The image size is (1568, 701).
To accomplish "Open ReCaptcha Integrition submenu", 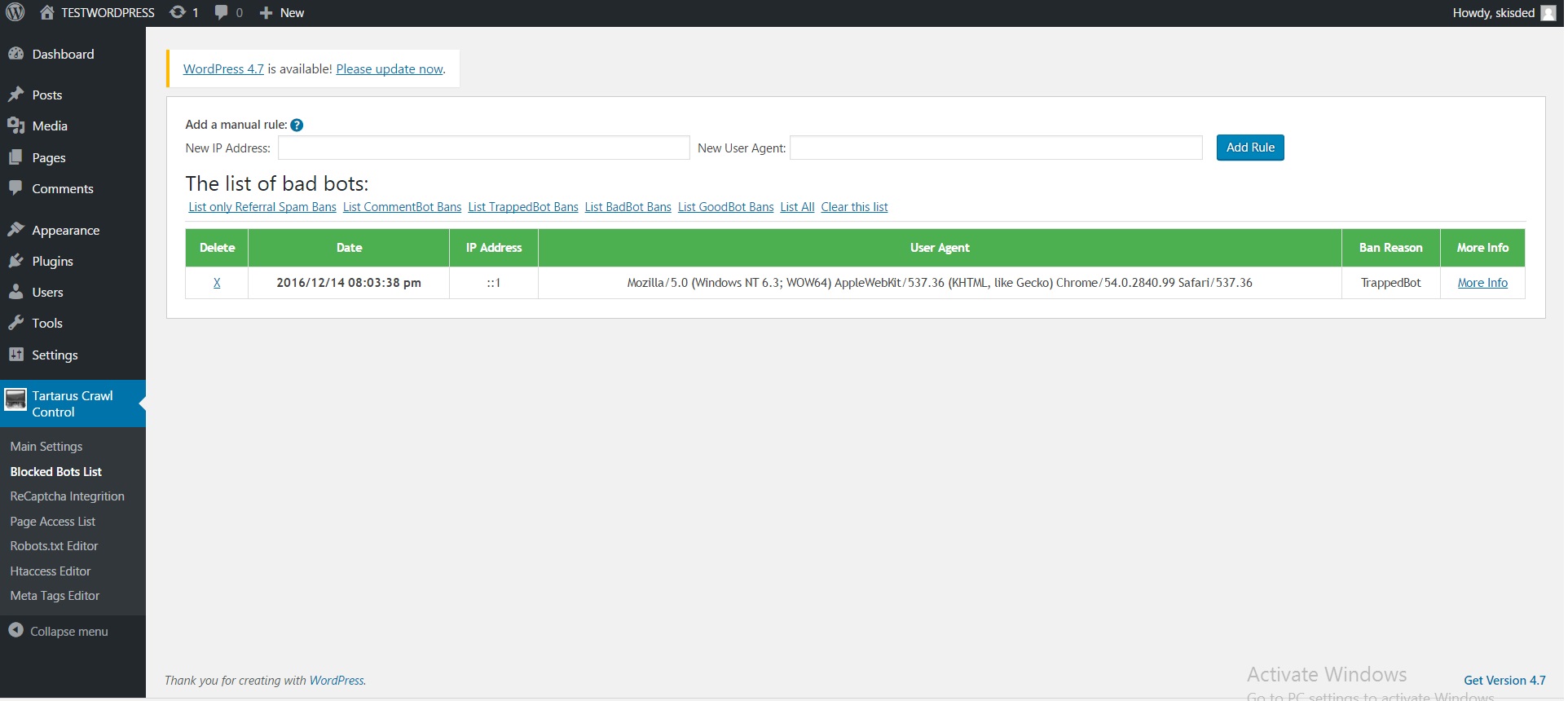I will (68, 496).
